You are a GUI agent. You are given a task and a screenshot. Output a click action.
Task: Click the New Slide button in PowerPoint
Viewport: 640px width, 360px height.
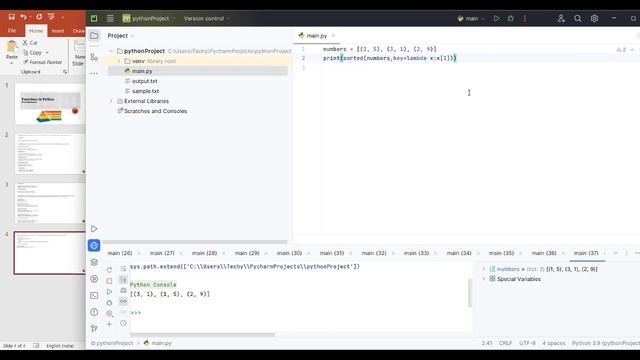click(79, 53)
